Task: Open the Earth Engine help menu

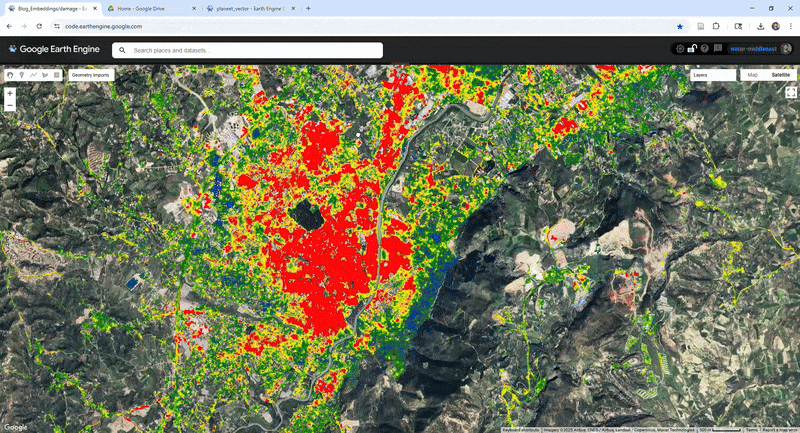Action: pyautogui.click(x=705, y=48)
